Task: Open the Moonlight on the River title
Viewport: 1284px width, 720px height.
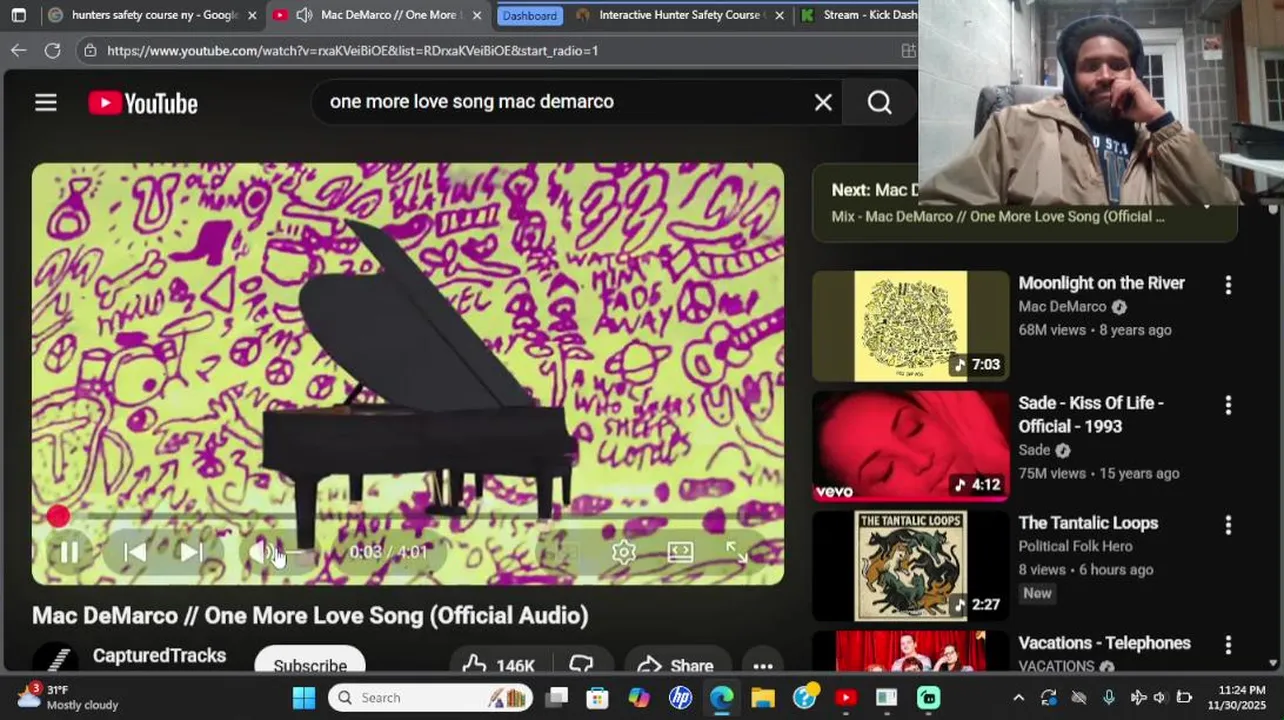Action: (1101, 283)
